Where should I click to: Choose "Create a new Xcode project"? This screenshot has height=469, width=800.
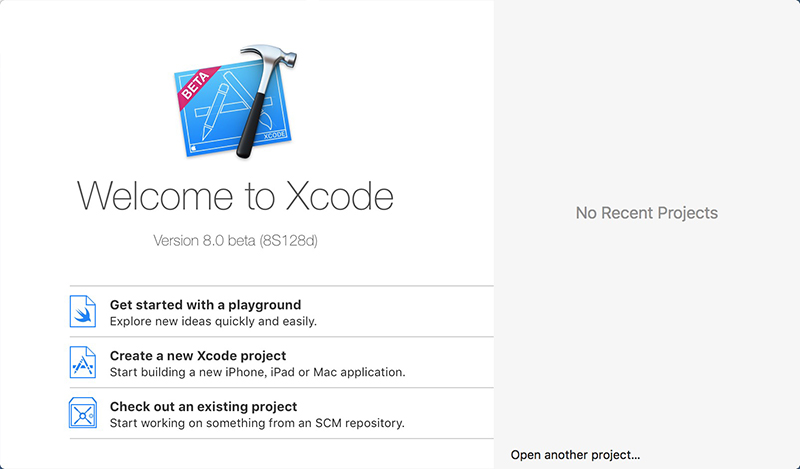(x=198, y=356)
